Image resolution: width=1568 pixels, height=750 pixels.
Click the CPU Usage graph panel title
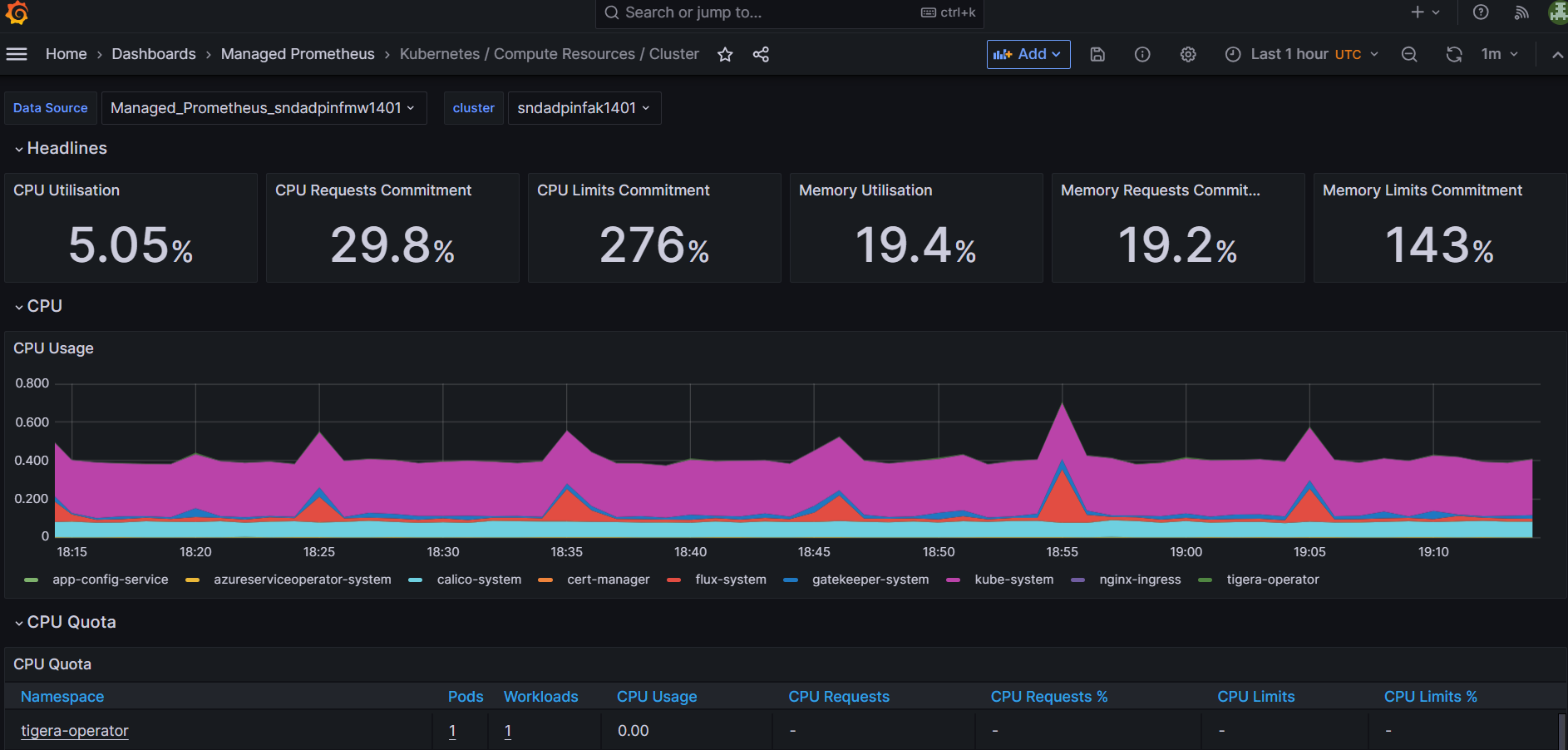coord(53,348)
